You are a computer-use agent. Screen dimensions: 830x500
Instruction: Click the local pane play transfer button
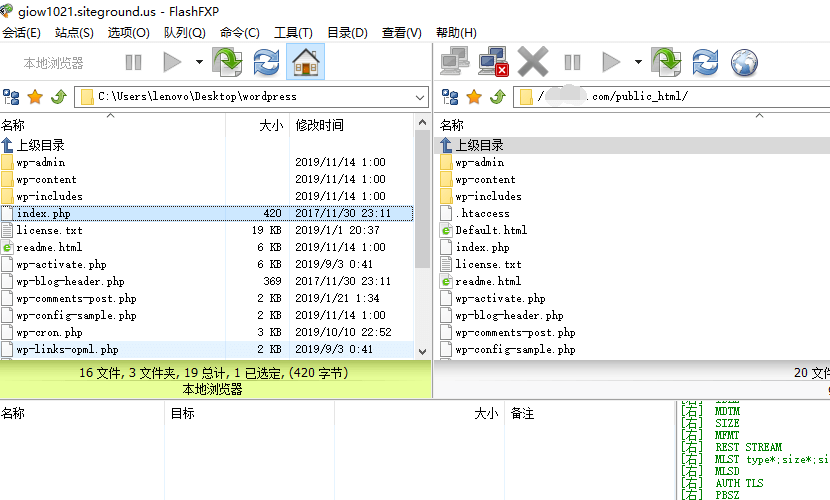[x=172, y=62]
